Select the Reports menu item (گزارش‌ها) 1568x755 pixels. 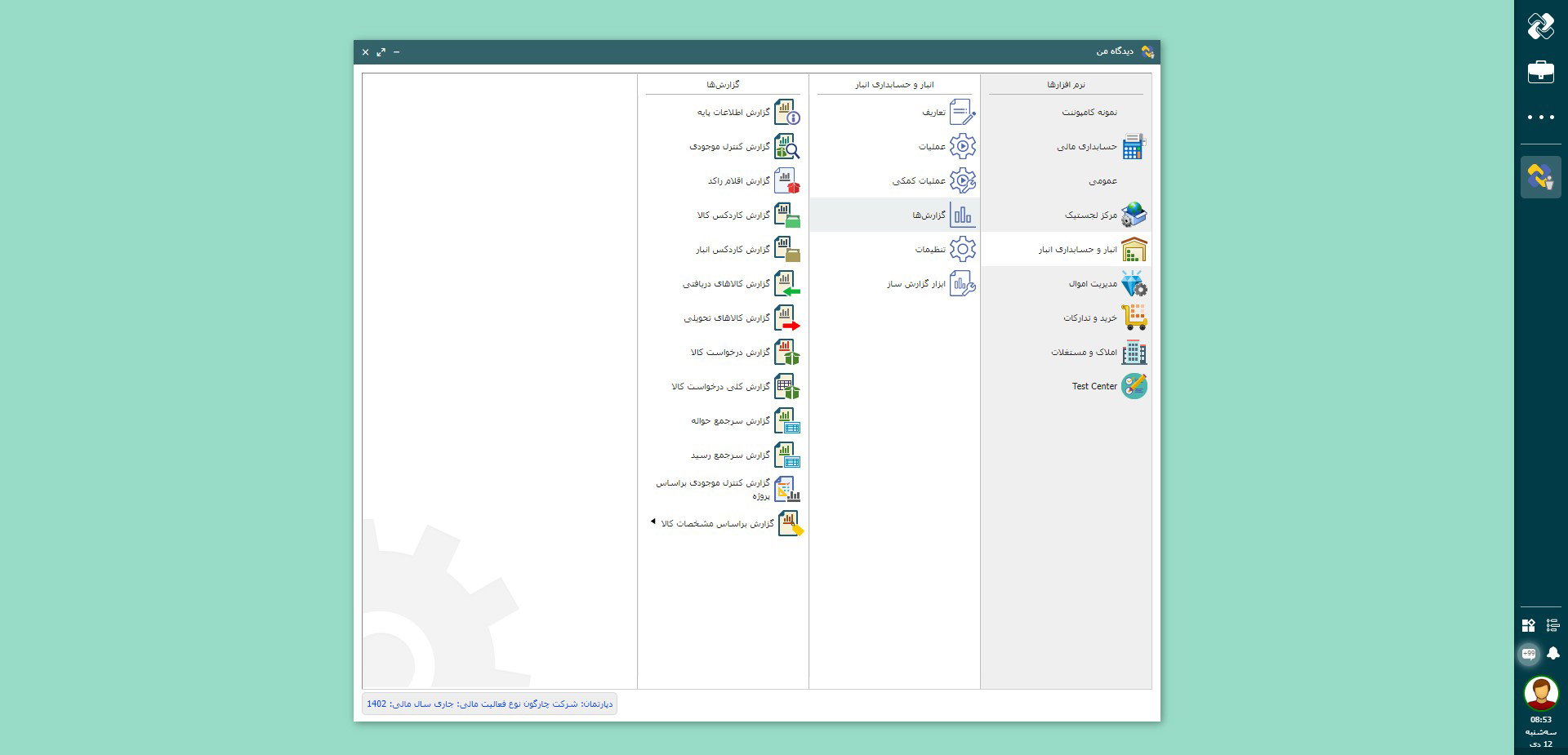[929, 215]
